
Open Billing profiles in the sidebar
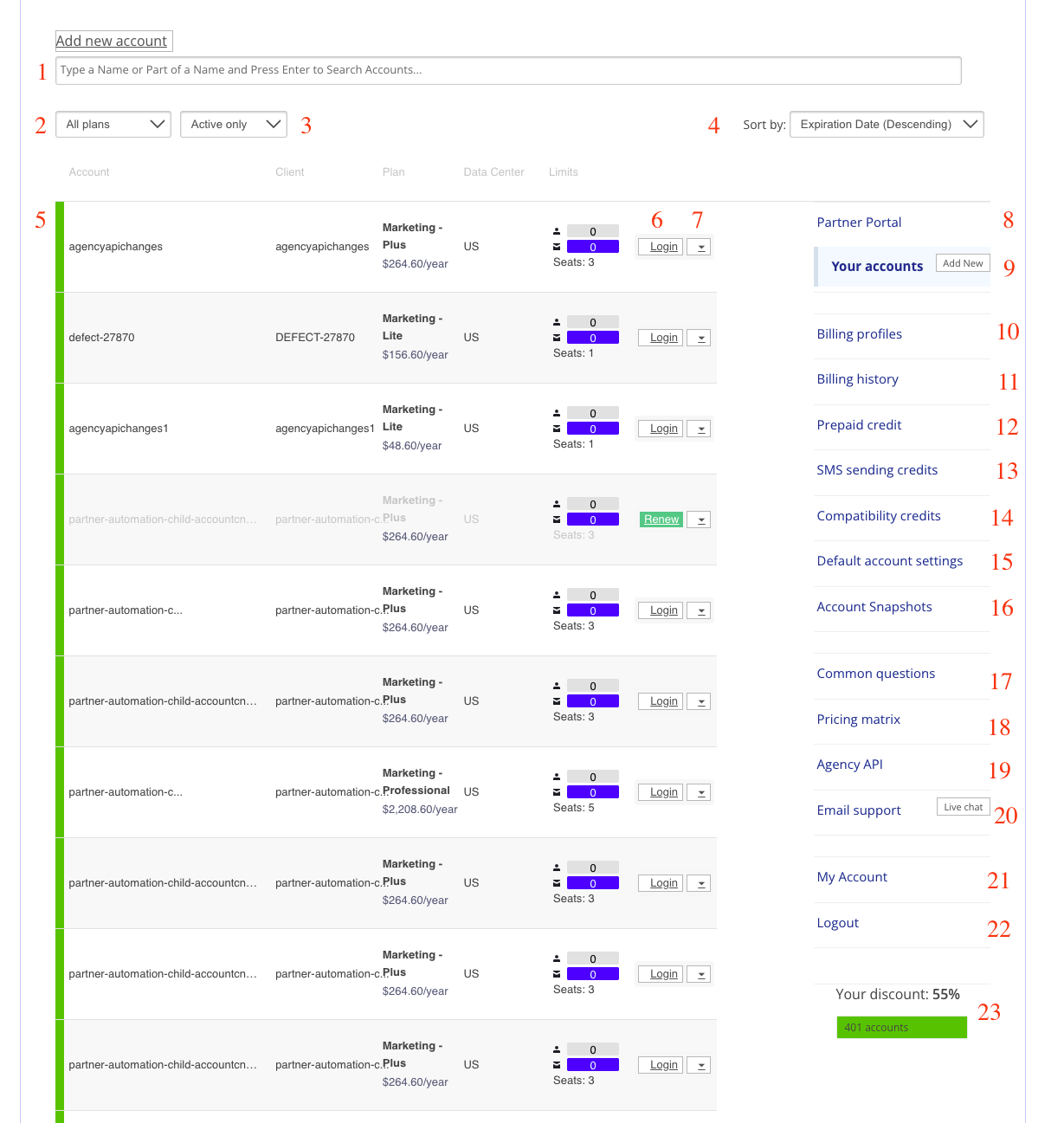859,334
